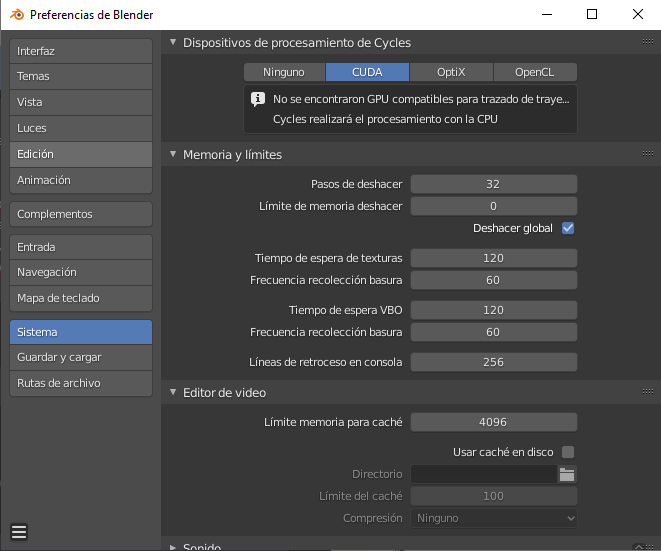
Task: Open the Rutas de archivo section
Action: click(81, 383)
